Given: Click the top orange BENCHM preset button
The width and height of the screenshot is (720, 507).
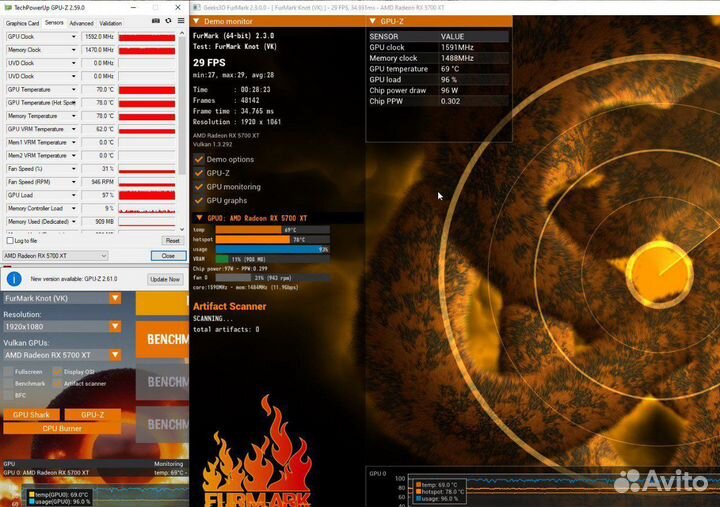Looking at the screenshot, I should click(x=163, y=339).
